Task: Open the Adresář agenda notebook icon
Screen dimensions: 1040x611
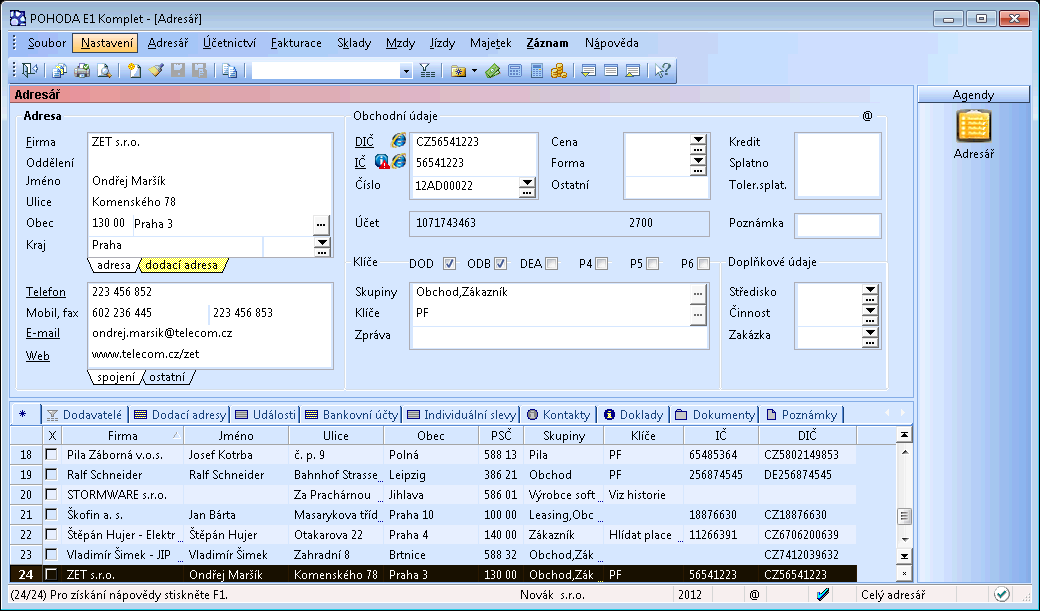Action: [974, 127]
